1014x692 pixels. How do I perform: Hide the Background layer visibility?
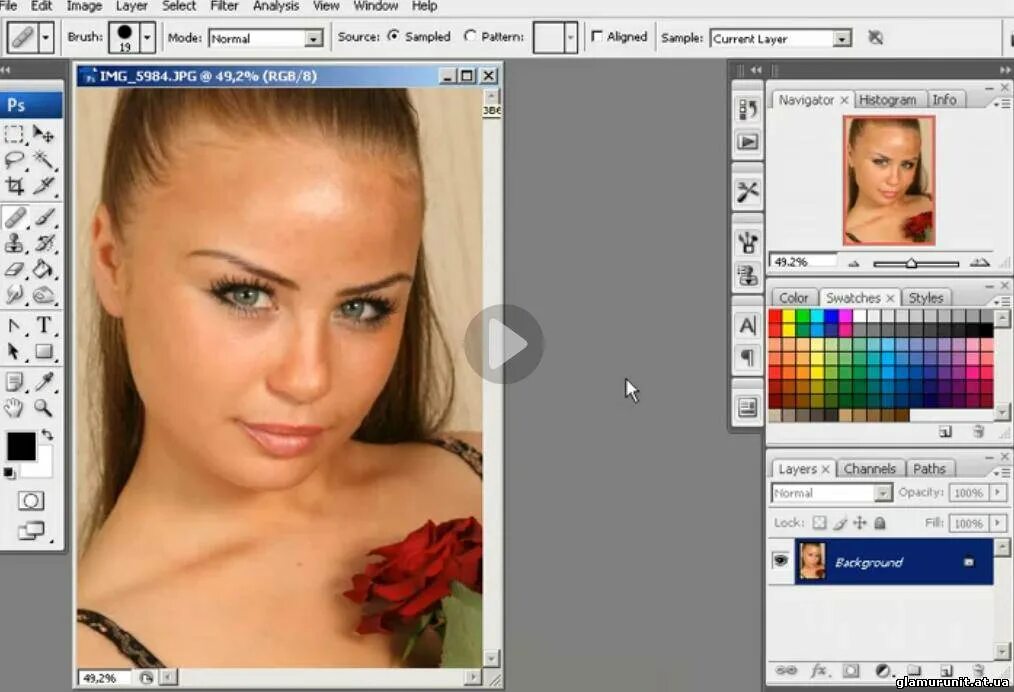[x=780, y=562]
